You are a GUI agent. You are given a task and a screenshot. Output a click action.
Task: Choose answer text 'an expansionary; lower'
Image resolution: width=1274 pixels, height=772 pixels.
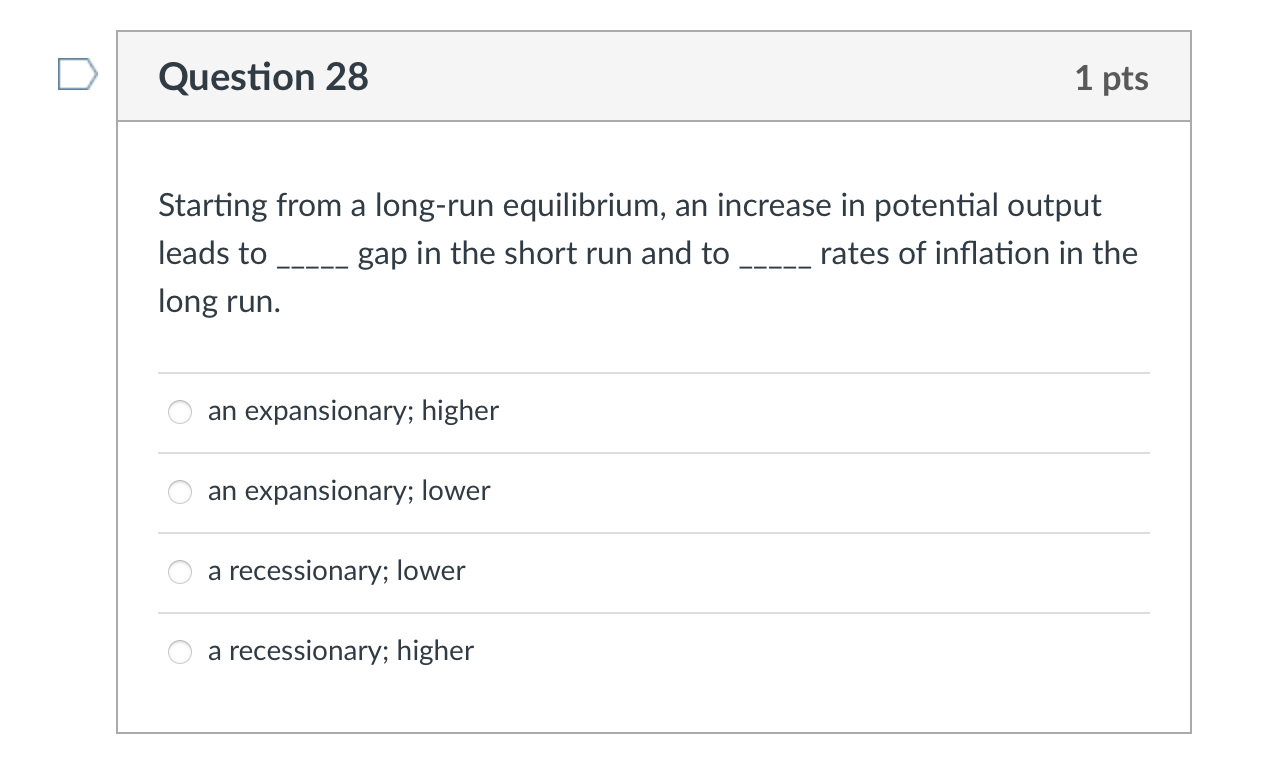point(348,491)
